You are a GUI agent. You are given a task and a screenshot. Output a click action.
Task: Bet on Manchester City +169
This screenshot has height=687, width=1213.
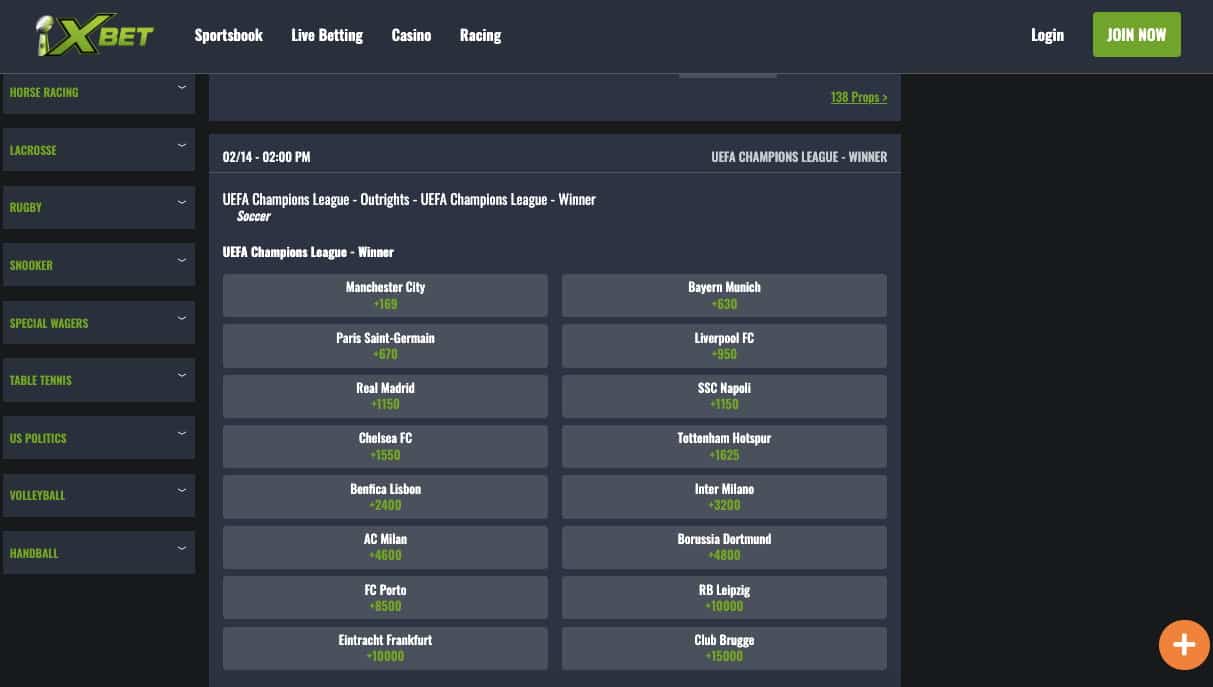point(385,295)
